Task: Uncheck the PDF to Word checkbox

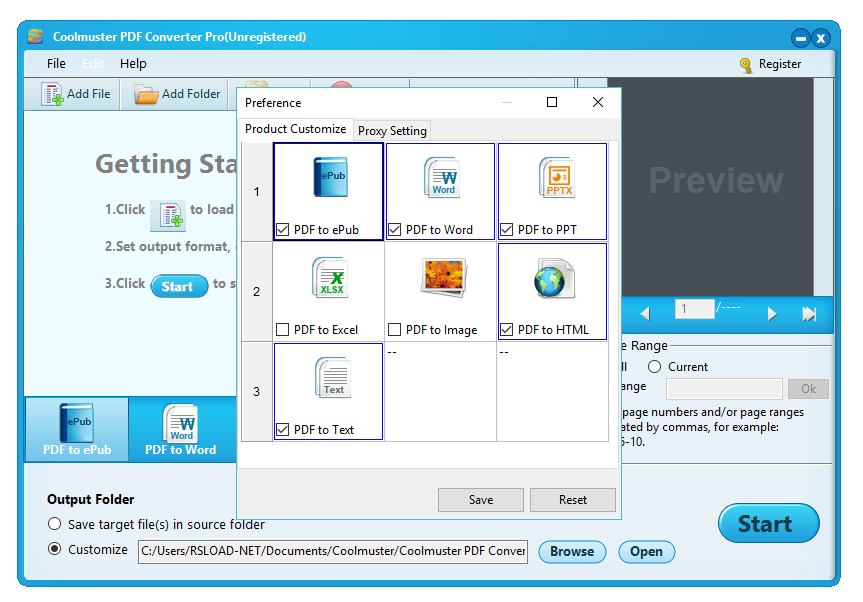Action: 395,229
